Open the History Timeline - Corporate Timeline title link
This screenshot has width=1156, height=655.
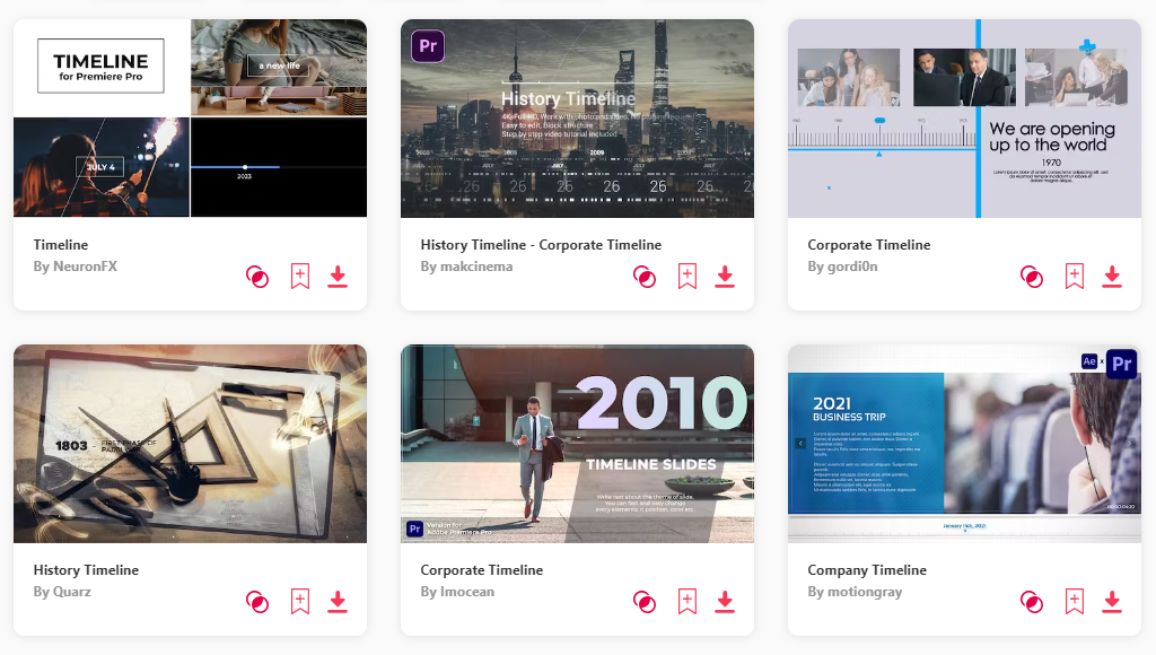[x=540, y=244]
